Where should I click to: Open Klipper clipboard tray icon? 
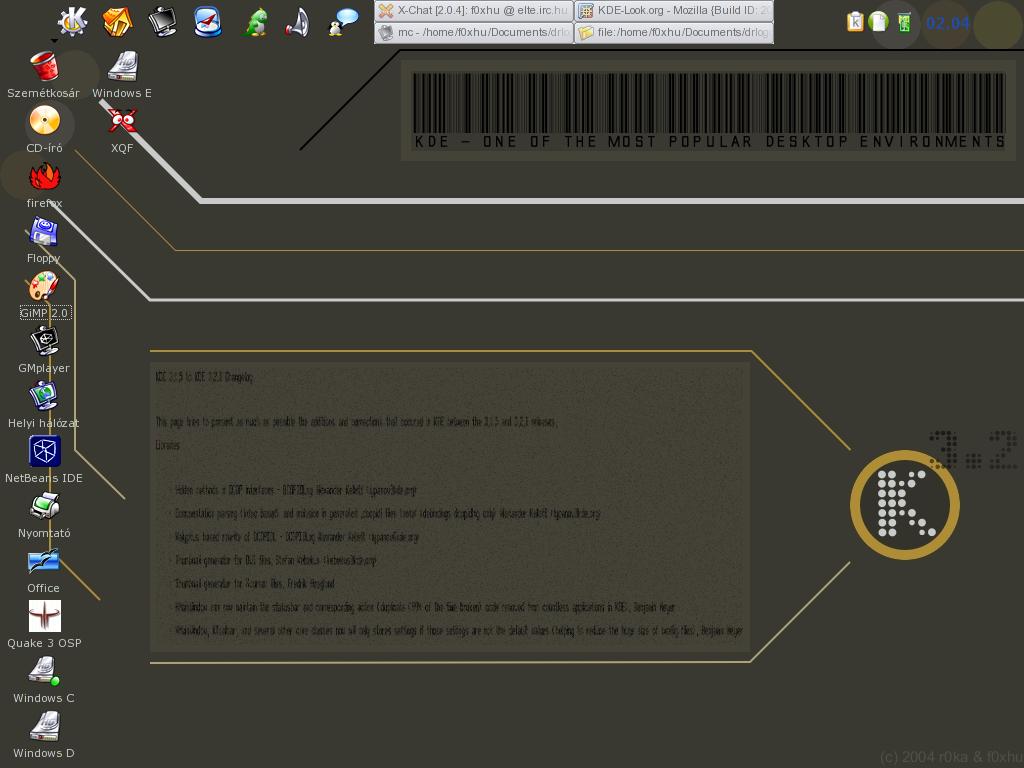855,22
